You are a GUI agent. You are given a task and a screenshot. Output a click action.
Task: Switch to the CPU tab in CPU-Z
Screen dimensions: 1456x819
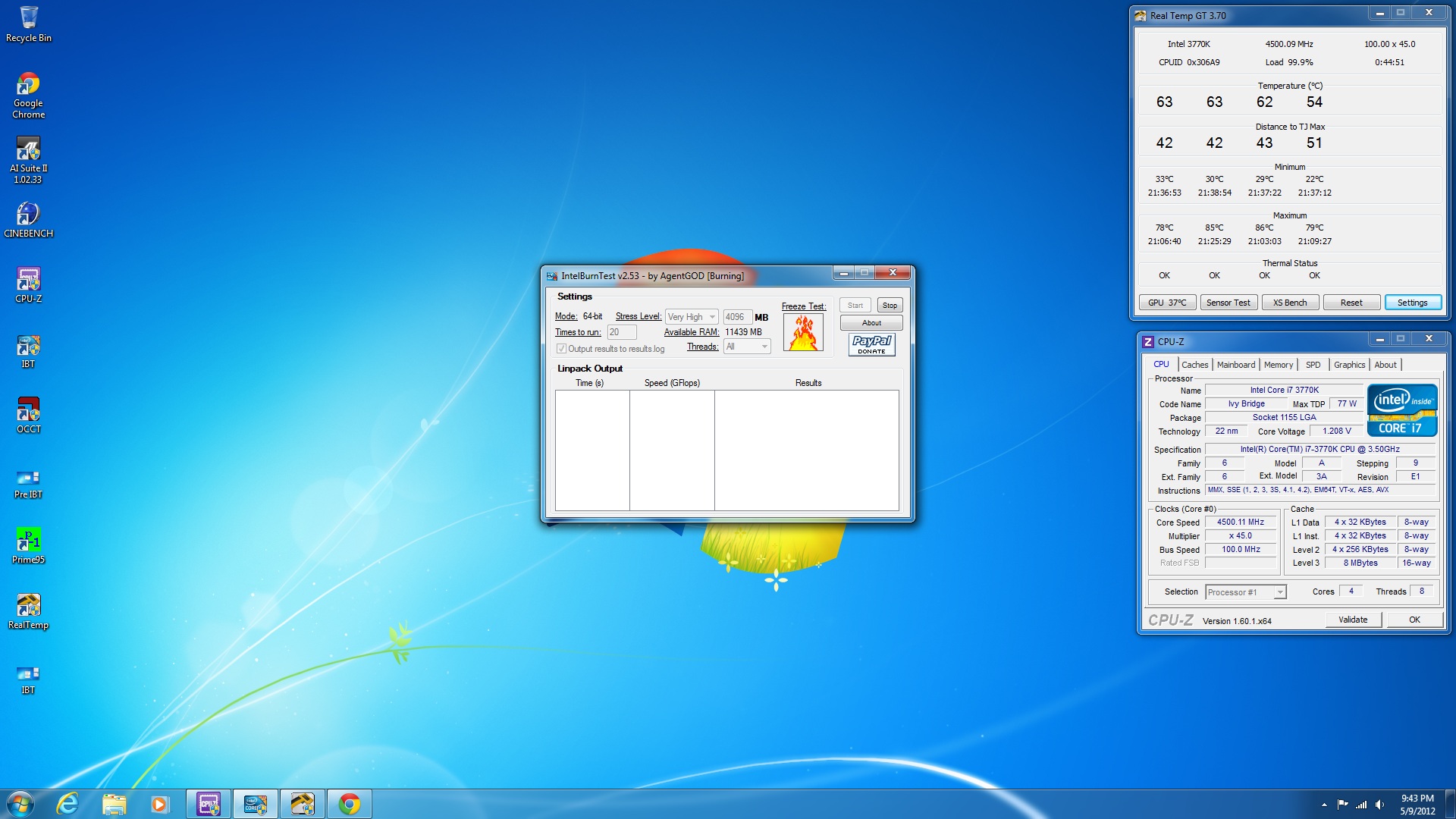tap(1161, 365)
